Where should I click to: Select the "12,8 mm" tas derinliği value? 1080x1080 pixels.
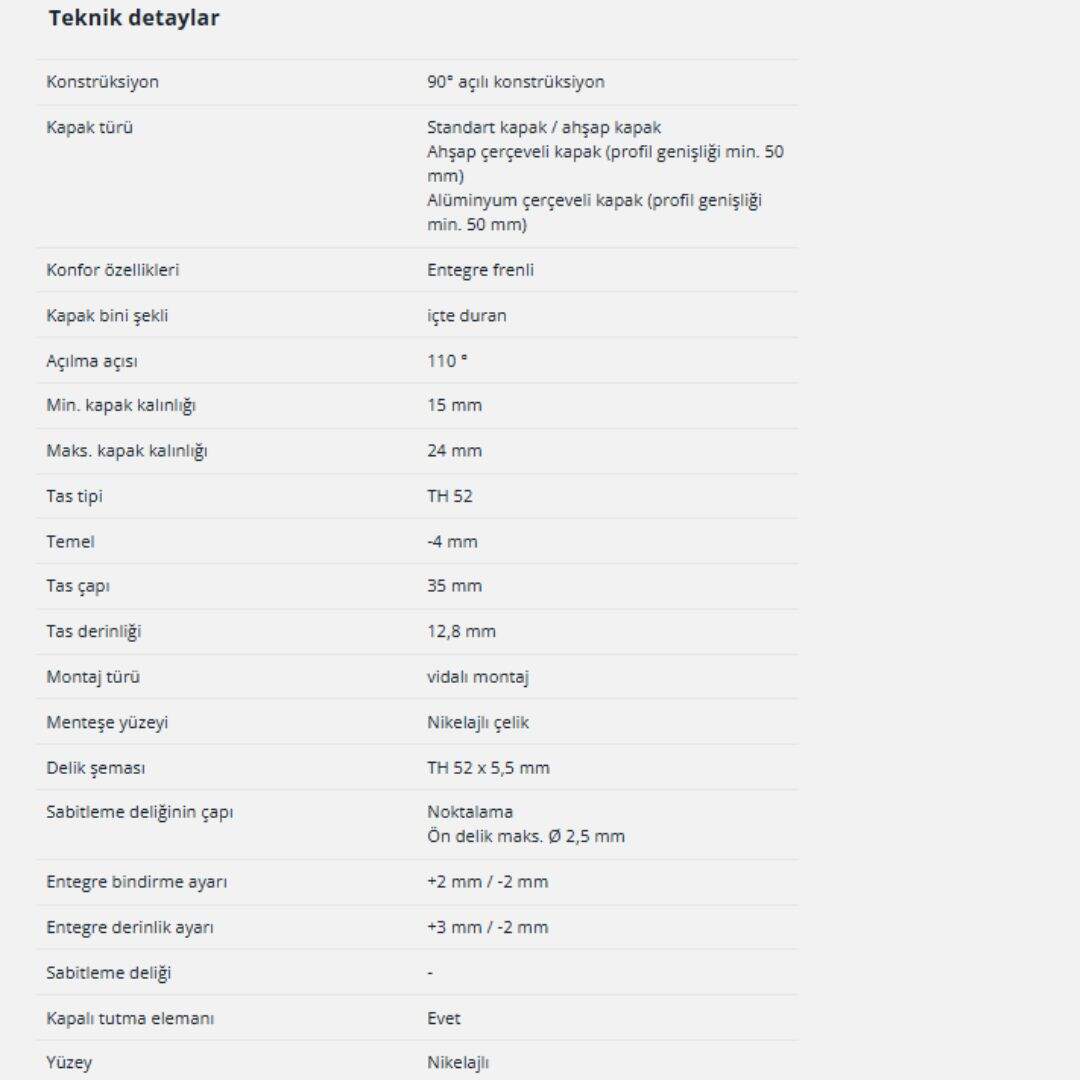pos(461,632)
